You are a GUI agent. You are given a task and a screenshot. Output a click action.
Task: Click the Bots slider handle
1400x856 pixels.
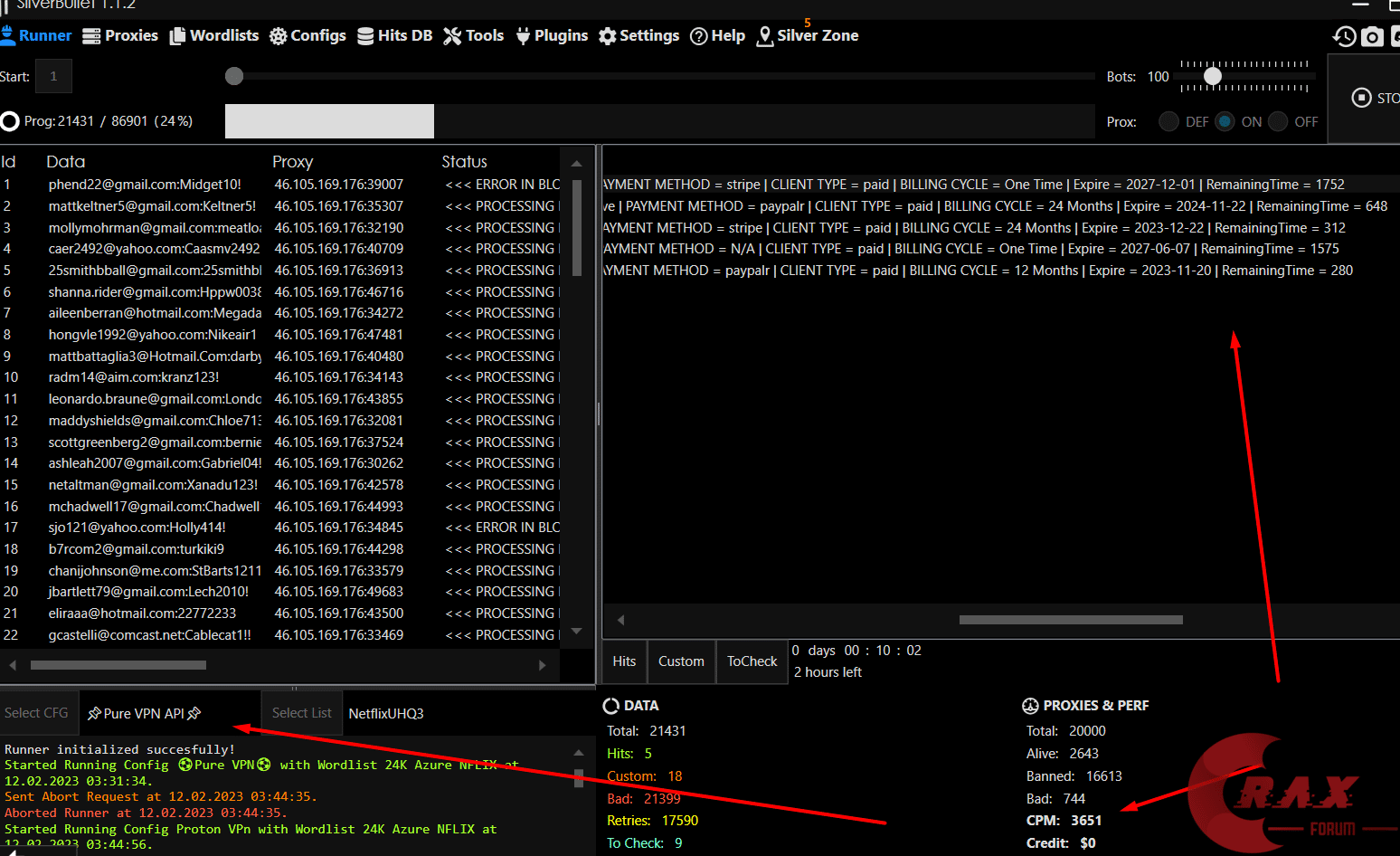click(1213, 77)
